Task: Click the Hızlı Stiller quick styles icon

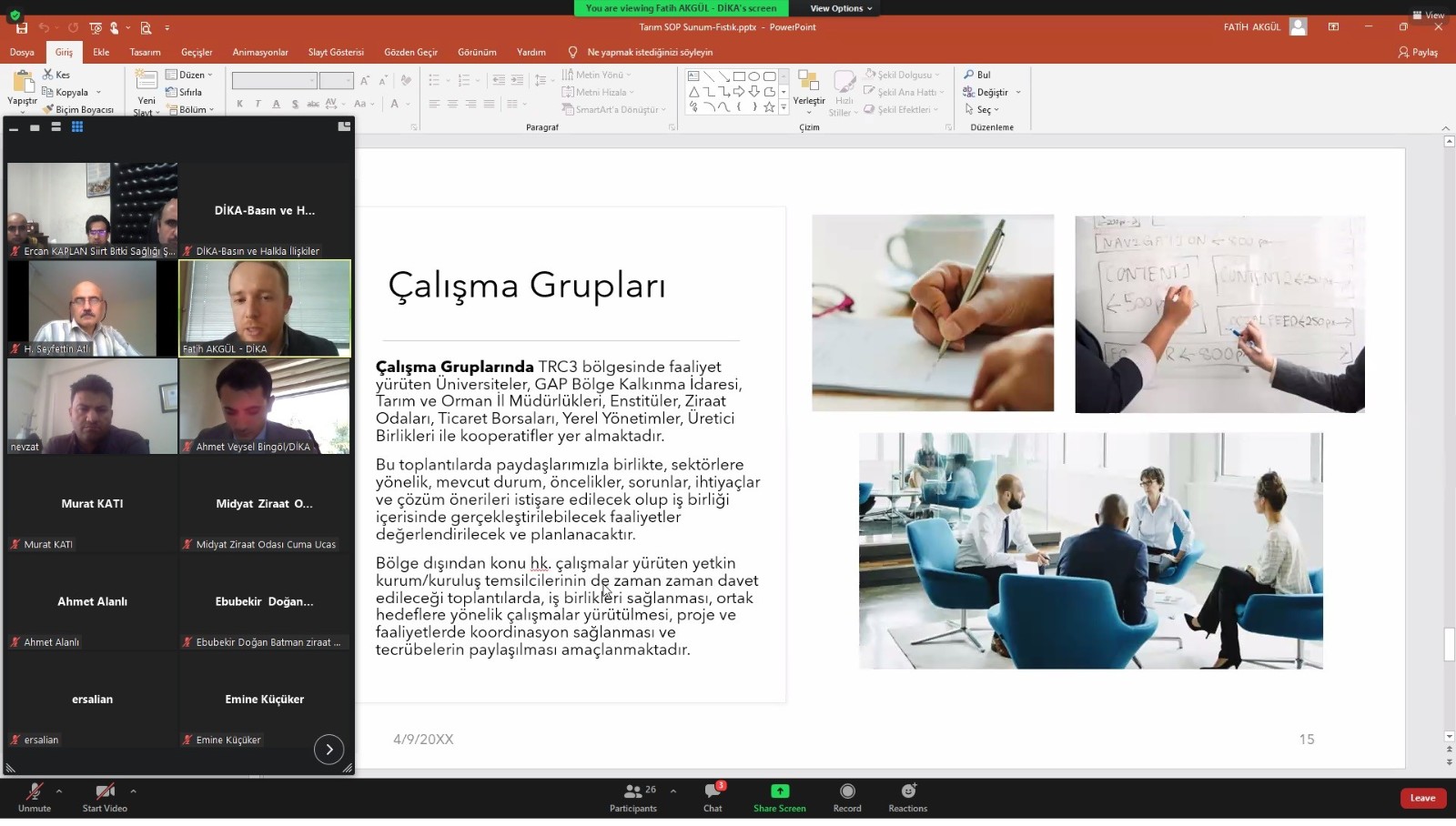Action: coord(844,82)
